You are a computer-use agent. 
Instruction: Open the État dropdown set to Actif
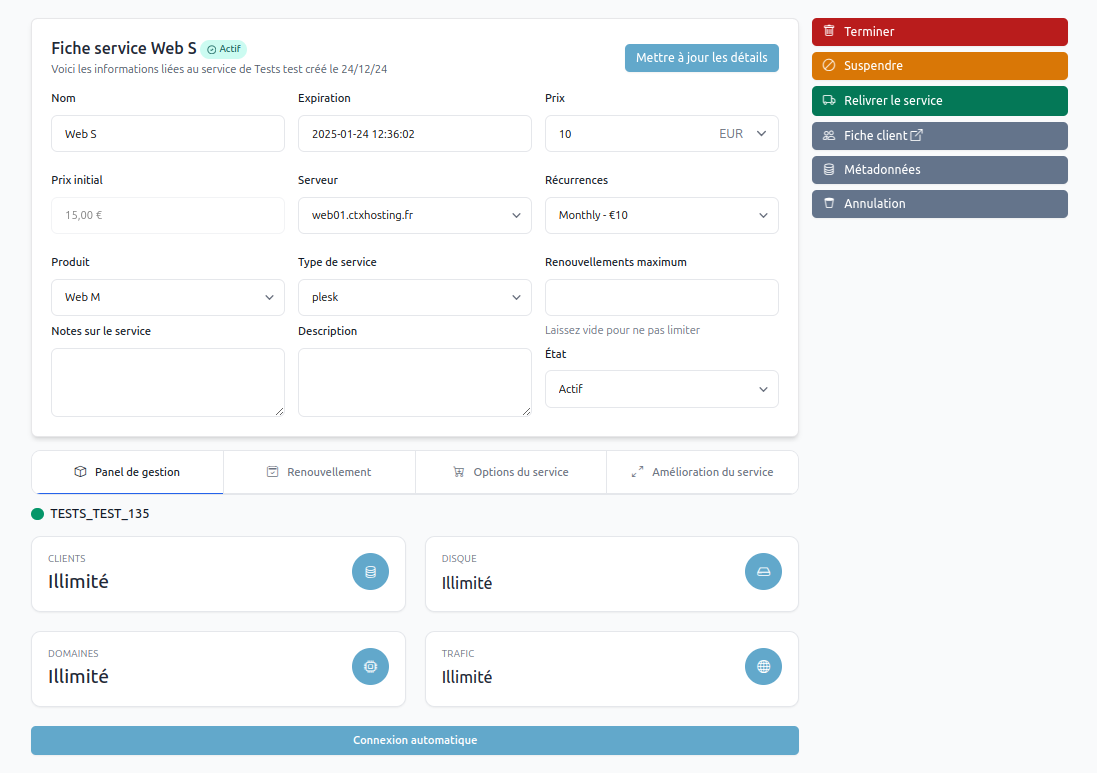coord(661,389)
